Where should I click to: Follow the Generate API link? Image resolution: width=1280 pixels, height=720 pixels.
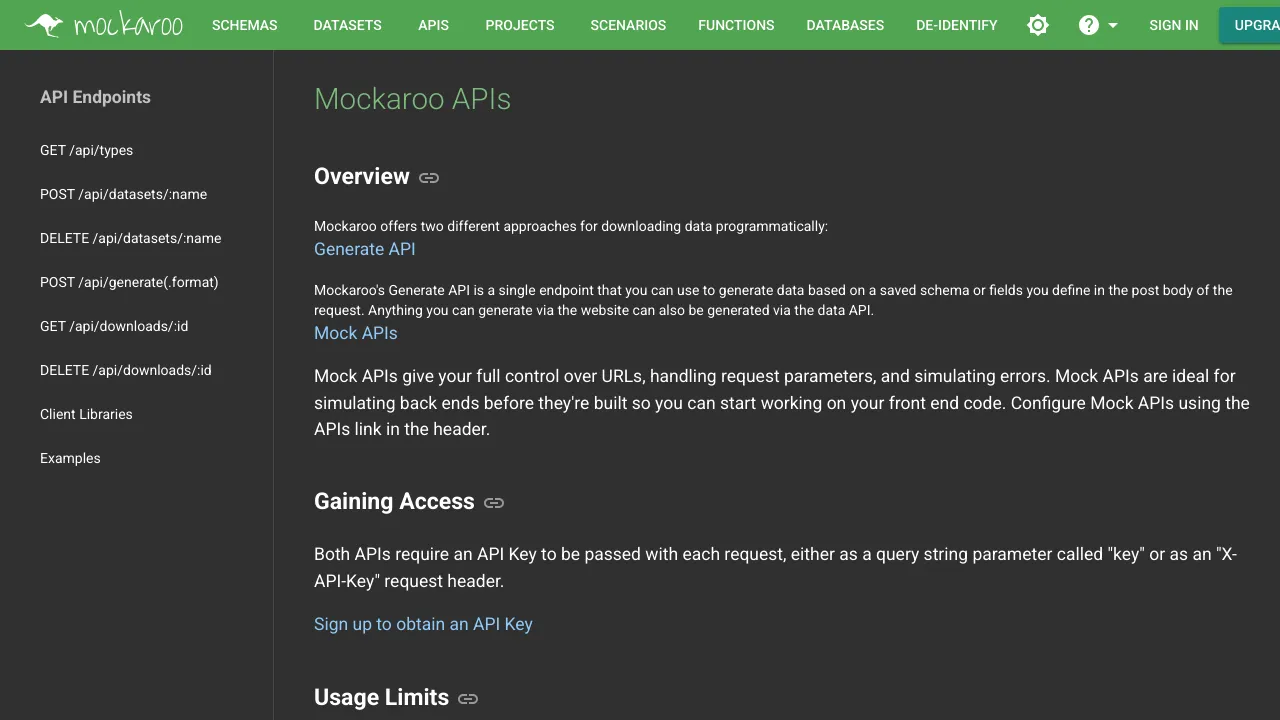(365, 249)
